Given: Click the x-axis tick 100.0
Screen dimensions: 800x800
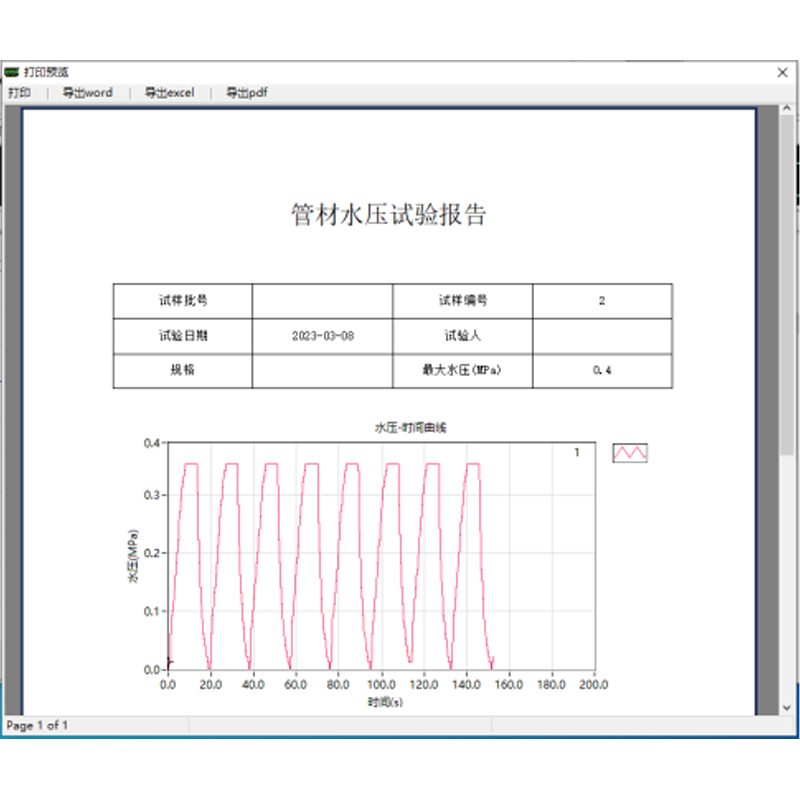Looking at the screenshot, I should (x=381, y=685).
